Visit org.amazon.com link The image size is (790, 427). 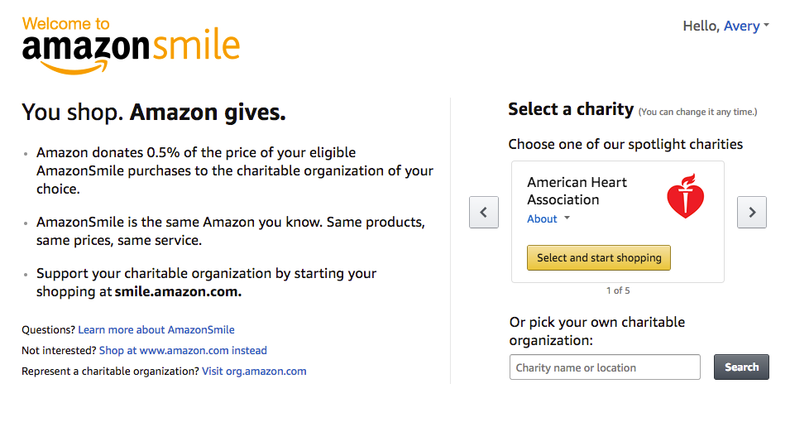point(254,371)
